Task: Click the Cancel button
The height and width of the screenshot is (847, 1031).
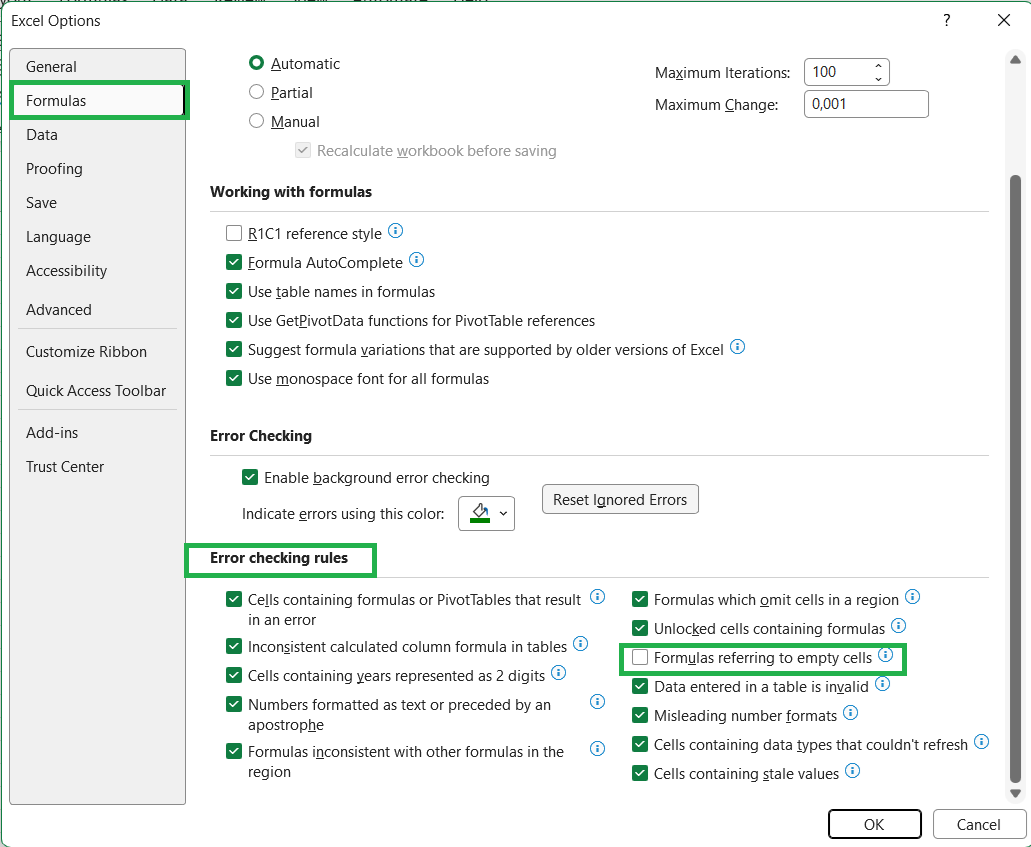Action: [978, 825]
